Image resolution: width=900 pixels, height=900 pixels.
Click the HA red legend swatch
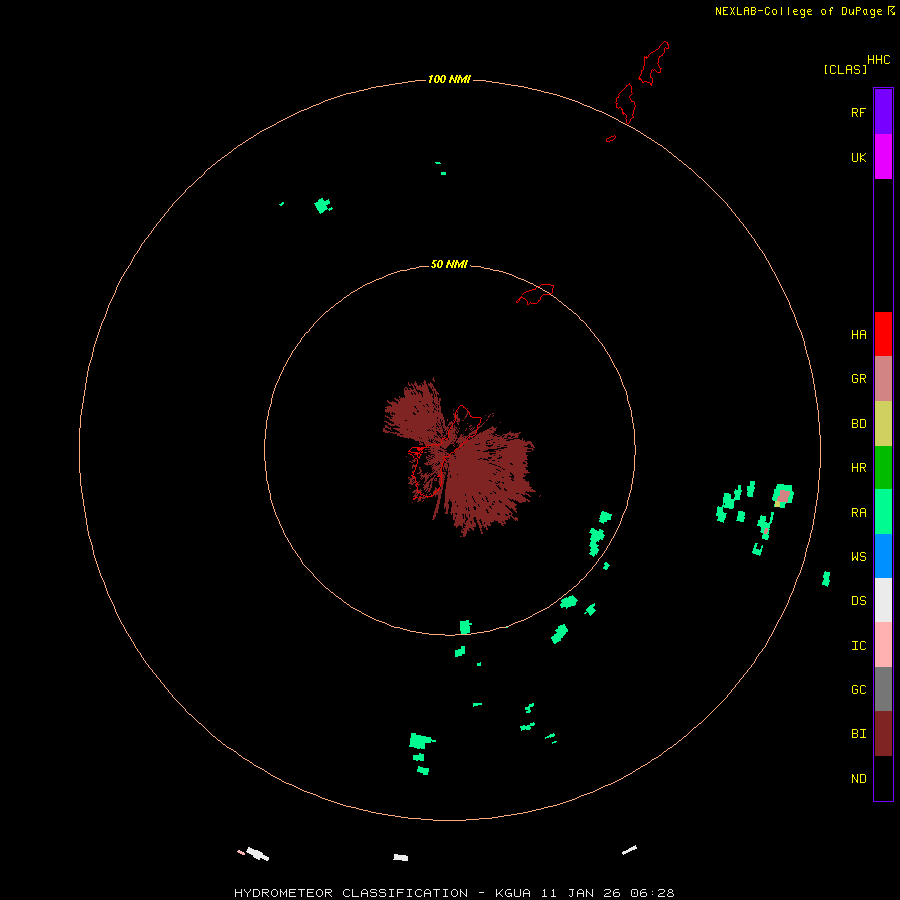point(883,334)
